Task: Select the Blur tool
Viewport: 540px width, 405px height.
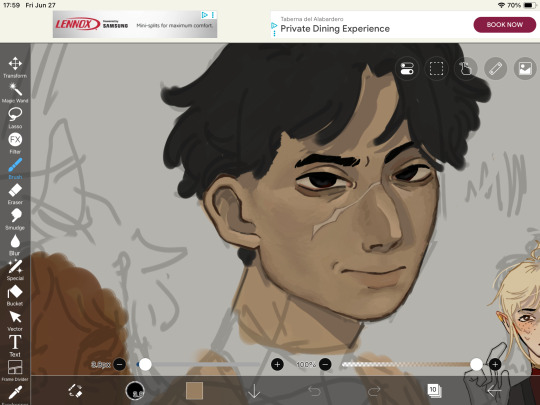Action: (15, 245)
